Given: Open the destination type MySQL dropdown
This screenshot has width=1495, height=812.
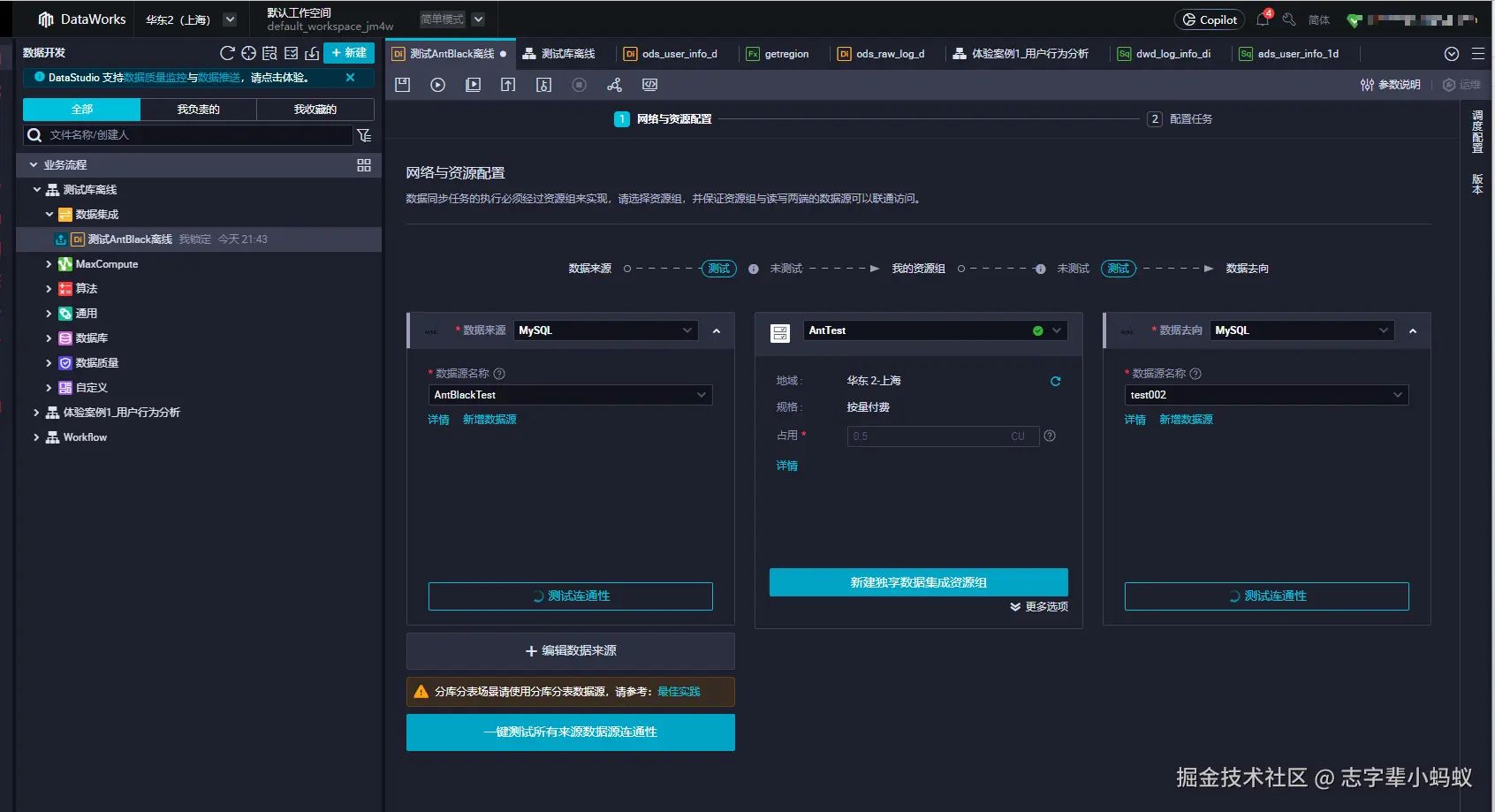Looking at the screenshot, I should (x=1303, y=330).
